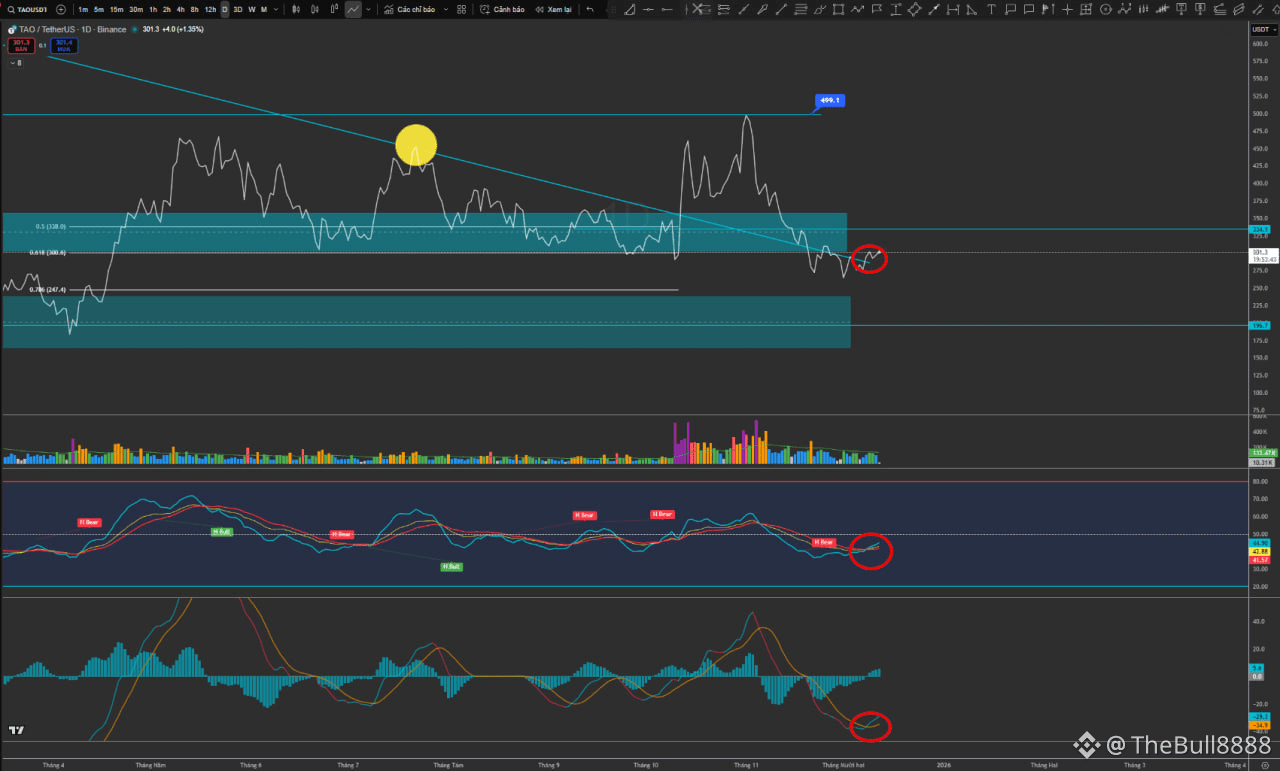This screenshot has width=1280, height=771.
Task: Open the chart type dropdown arrow
Action: pos(367,9)
